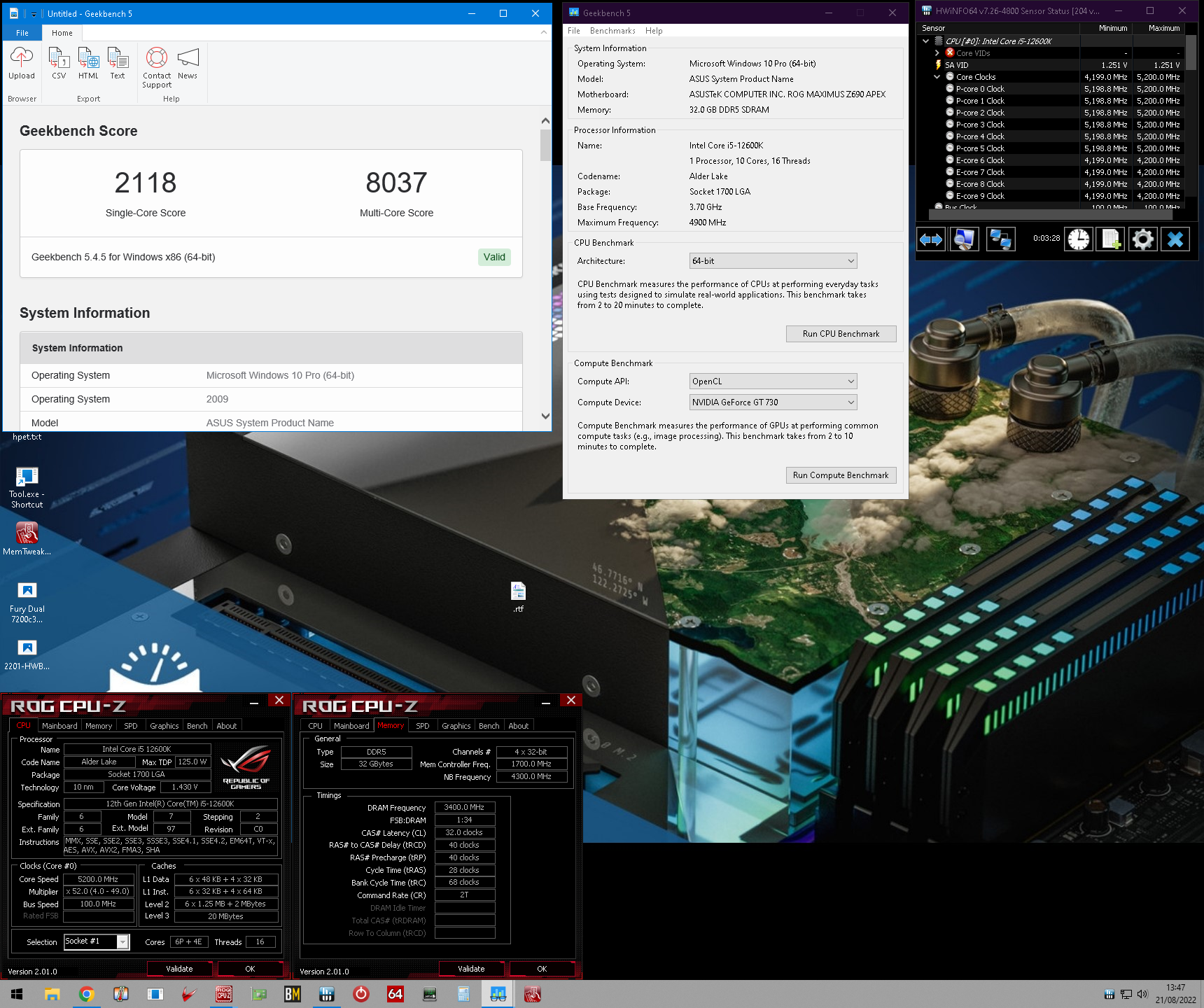The width and height of the screenshot is (1204, 1008).
Task: Open Contact Support in Geekbench ribbon
Action: pos(157,67)
